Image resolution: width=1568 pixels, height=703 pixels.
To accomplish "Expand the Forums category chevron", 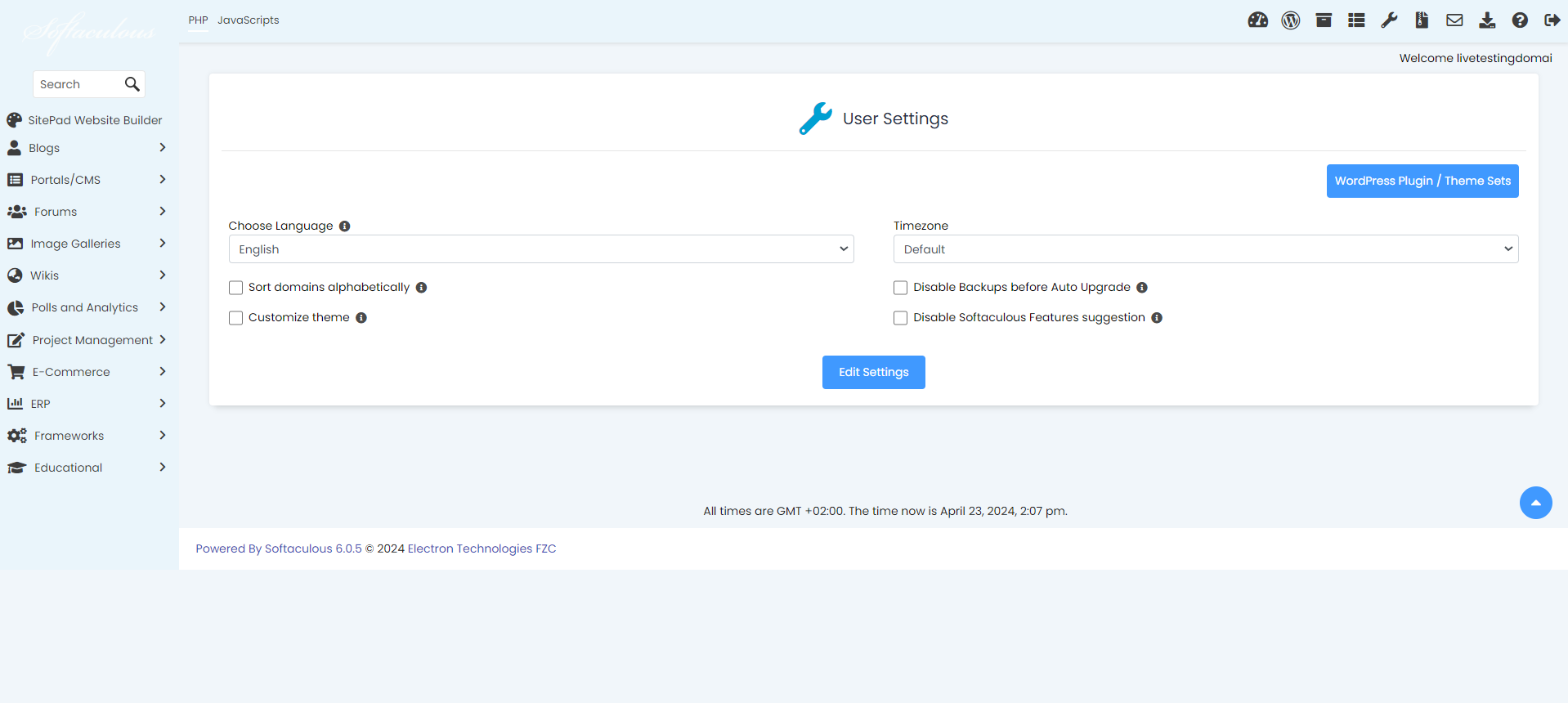I will click(x=163, y=212).
